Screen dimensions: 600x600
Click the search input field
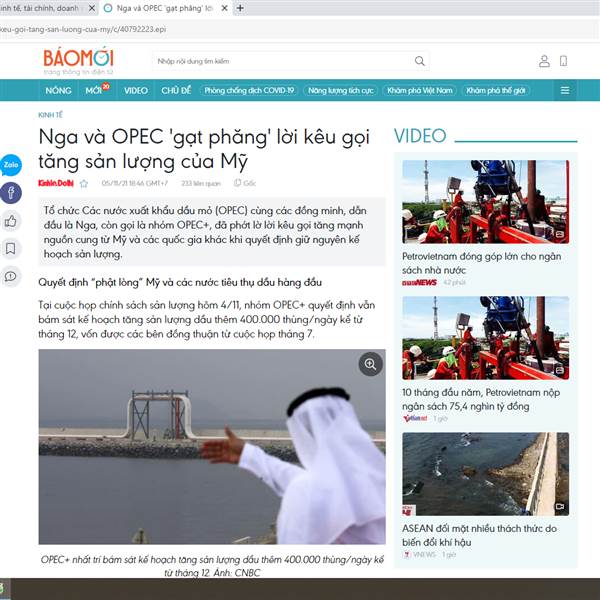[x=283, y=61]
